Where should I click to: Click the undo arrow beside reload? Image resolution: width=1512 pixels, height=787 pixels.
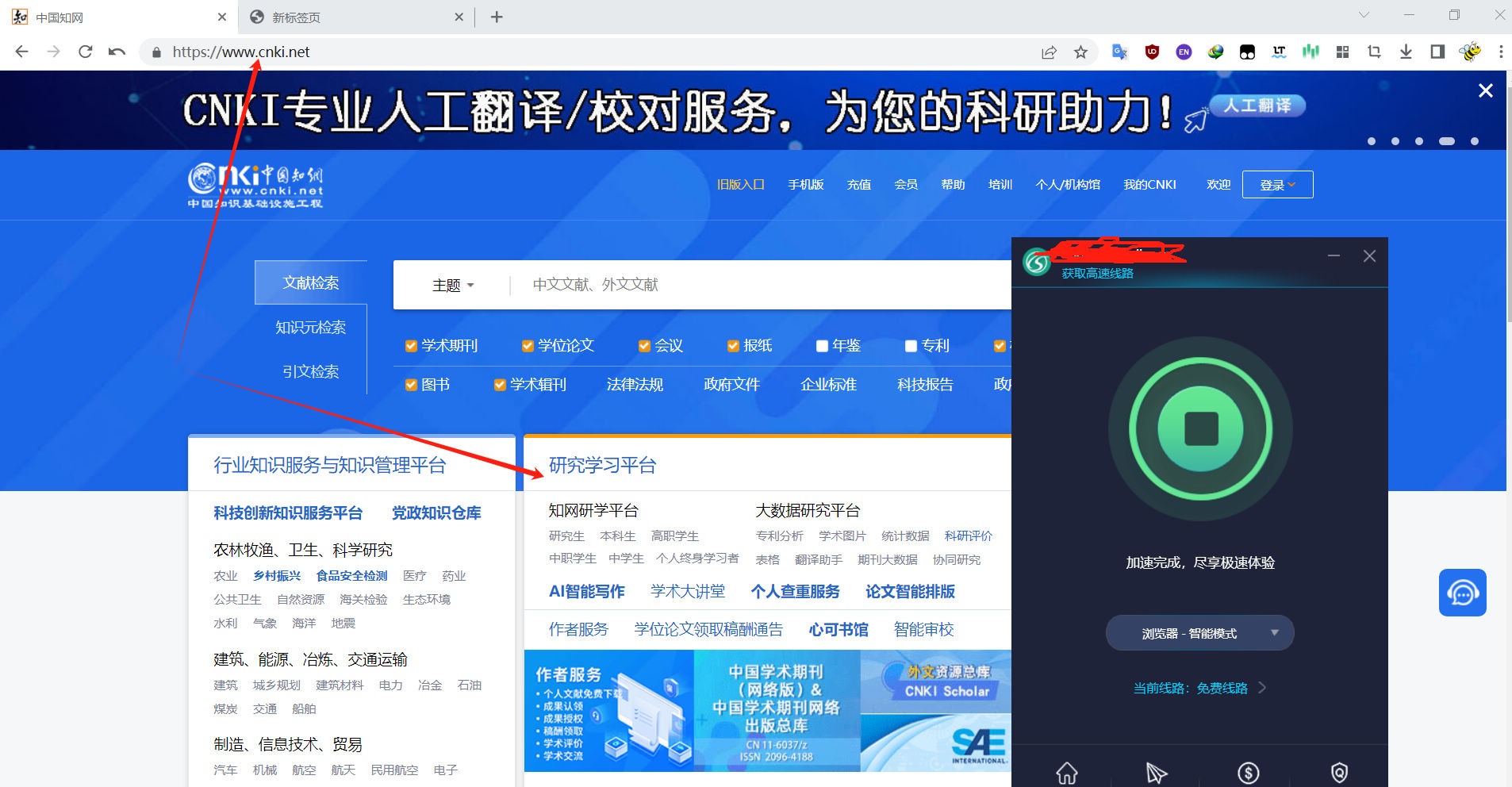point(117,52)
